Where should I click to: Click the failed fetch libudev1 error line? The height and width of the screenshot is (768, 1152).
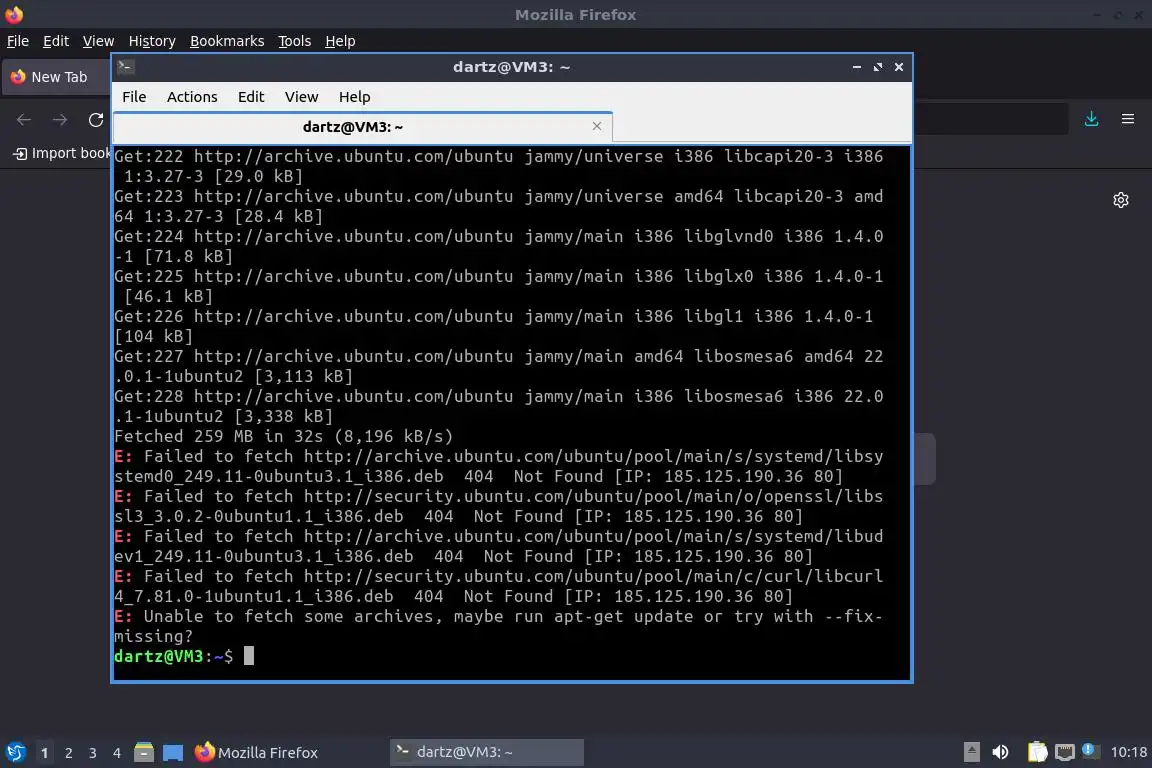499,546
